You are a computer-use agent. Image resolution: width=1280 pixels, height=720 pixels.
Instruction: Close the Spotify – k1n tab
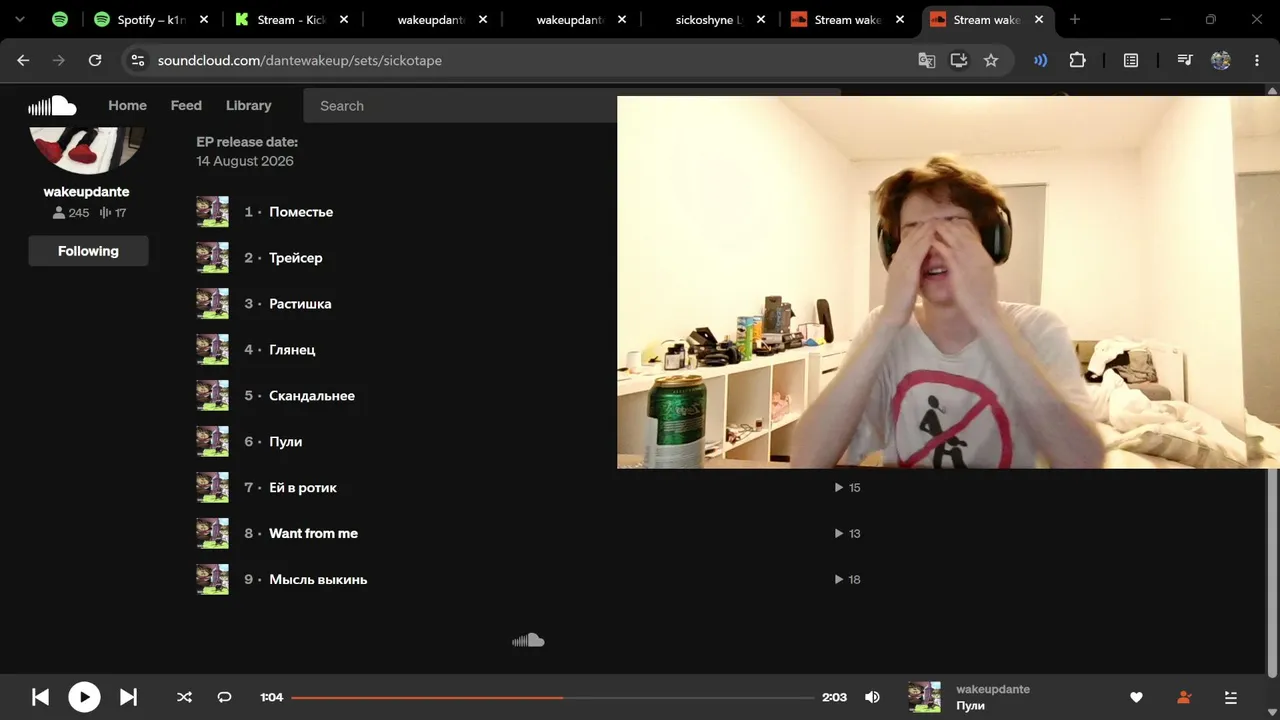[x=203, y=19]
